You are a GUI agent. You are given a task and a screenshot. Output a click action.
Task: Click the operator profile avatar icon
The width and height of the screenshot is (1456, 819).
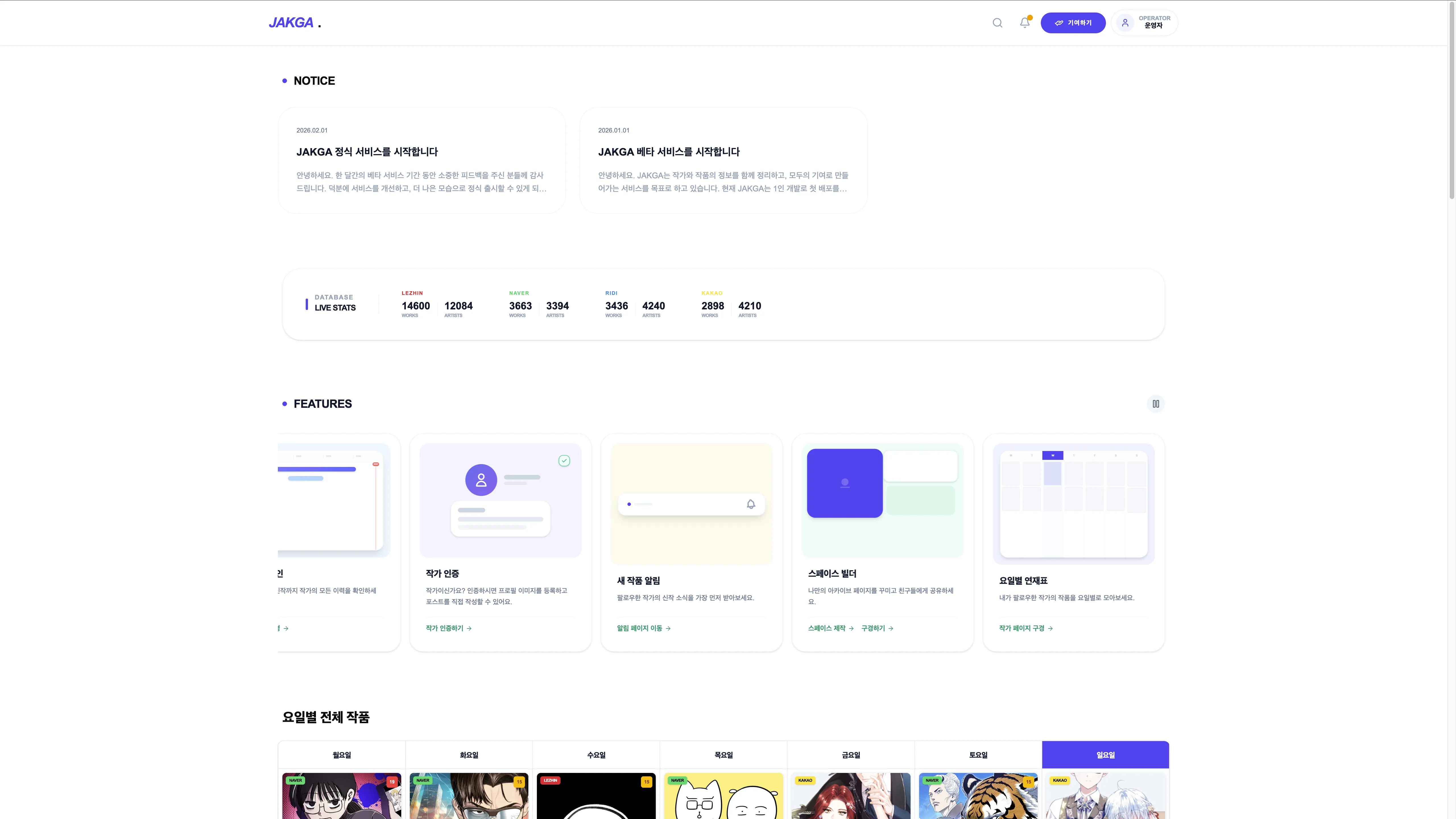point(1125,23)
